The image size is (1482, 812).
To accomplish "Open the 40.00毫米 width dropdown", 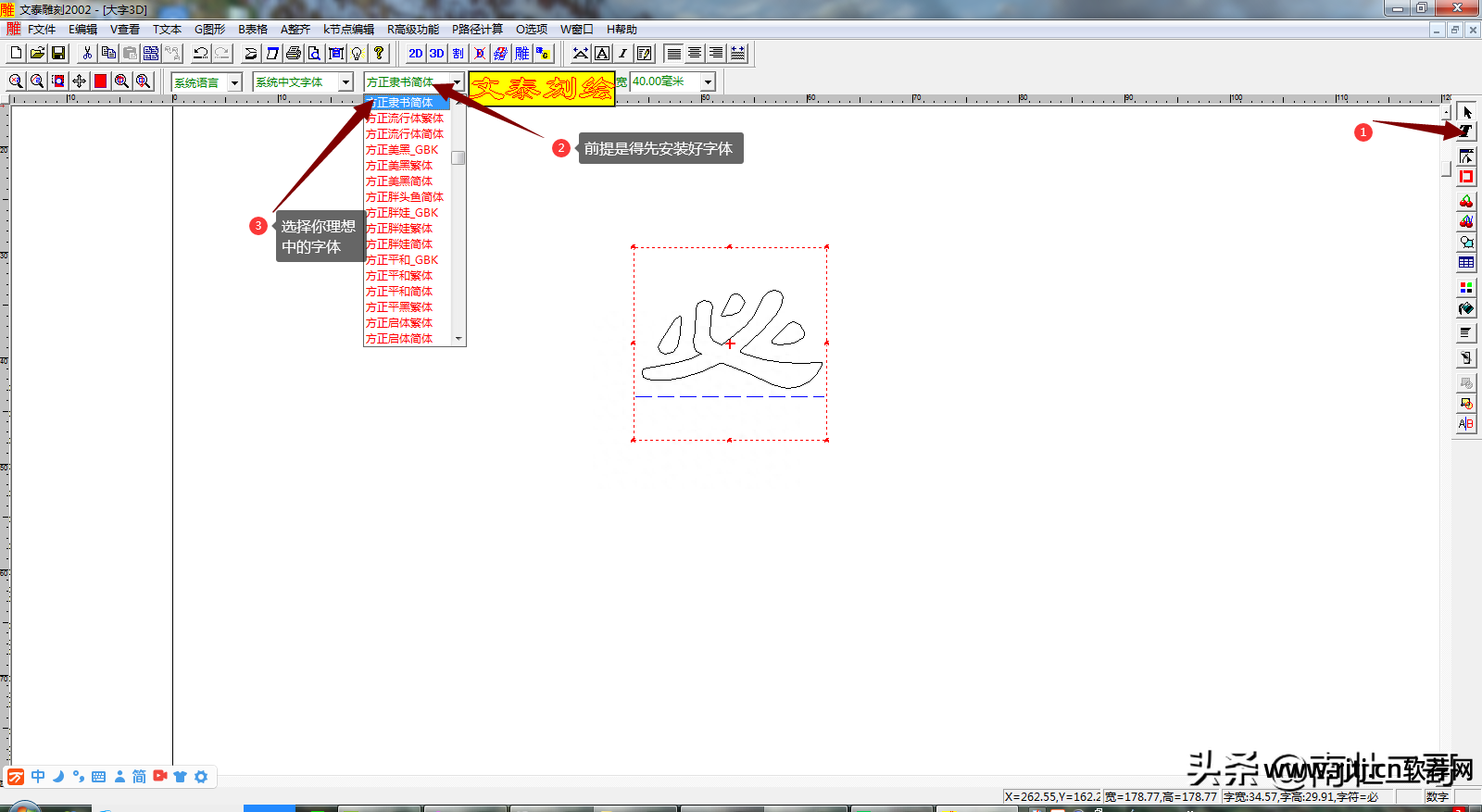I will tap(708, 82).
